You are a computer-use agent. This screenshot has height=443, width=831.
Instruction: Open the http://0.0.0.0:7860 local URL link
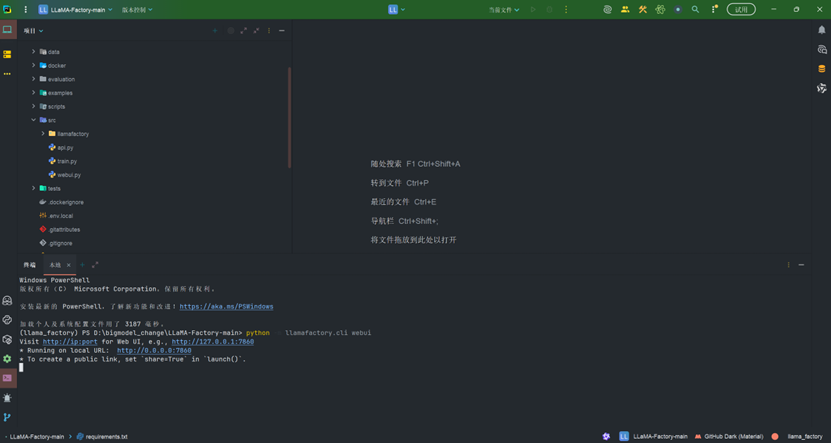[x=154, y=351]
